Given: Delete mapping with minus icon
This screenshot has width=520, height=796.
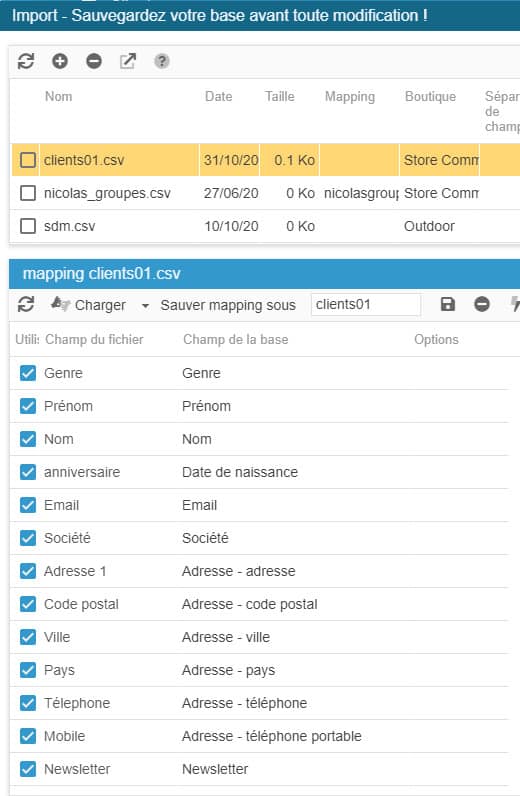Looking at the screenshot, I should (x=481, y=304).
